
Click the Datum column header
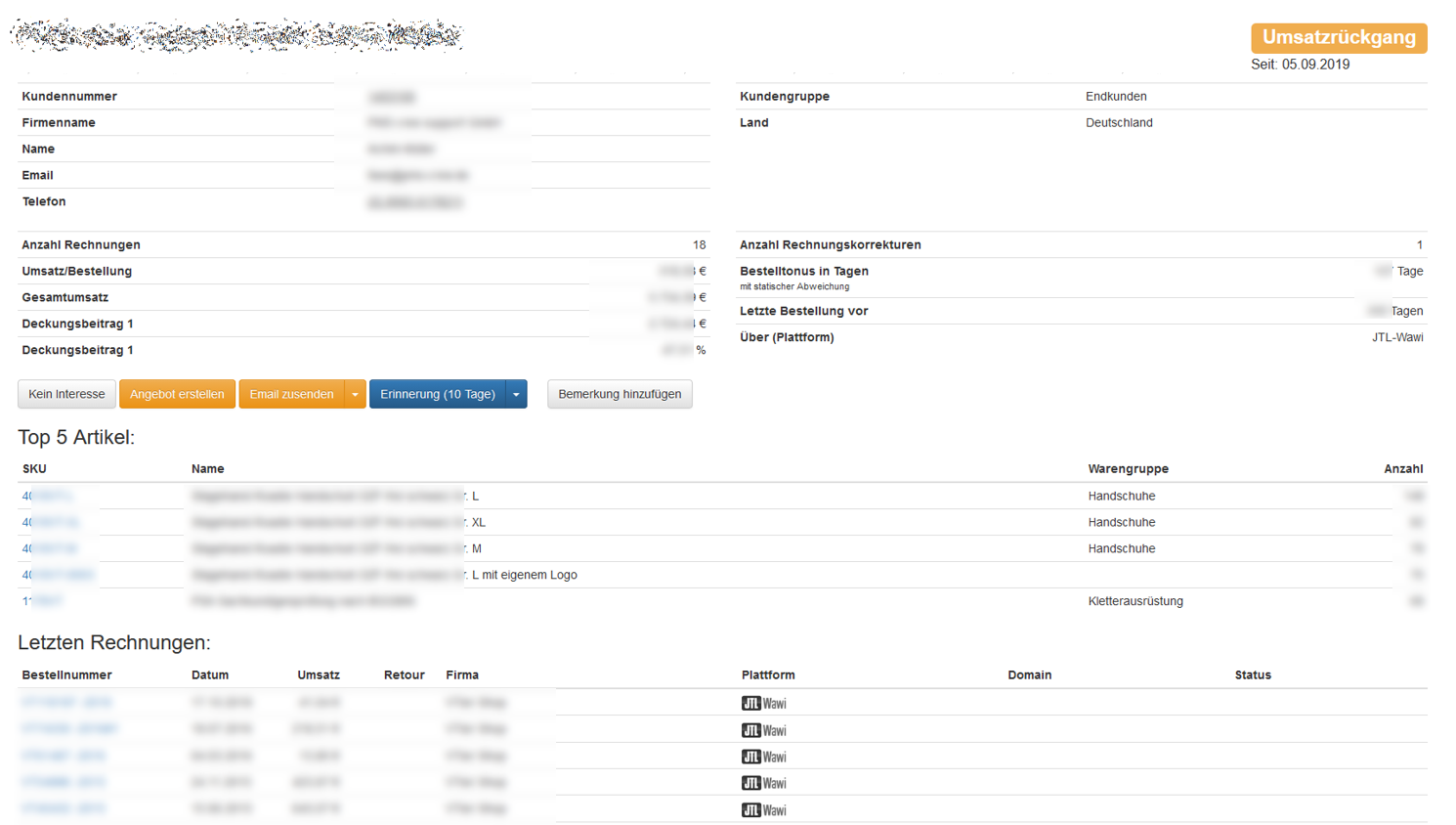210,675
